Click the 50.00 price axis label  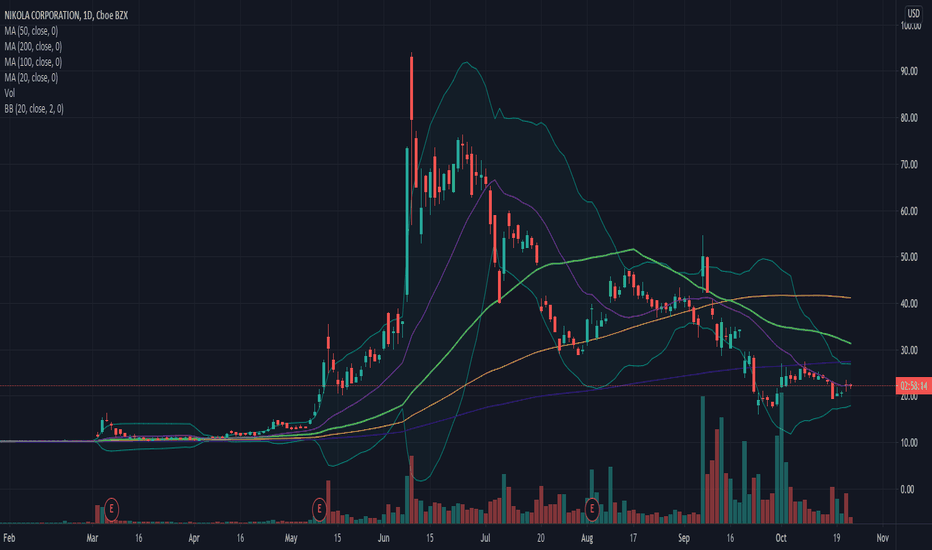click(909, 257)
